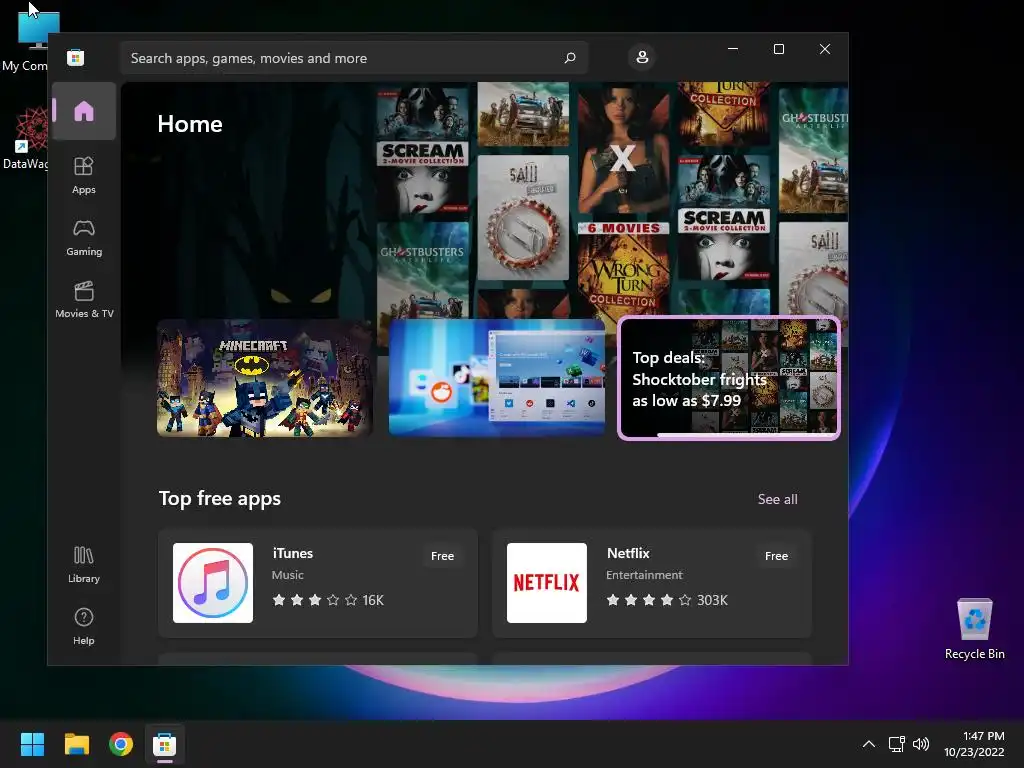Launch Google Chrome from the taskbar
This screenshot has height=768, width=1024.
pos(121,744)
